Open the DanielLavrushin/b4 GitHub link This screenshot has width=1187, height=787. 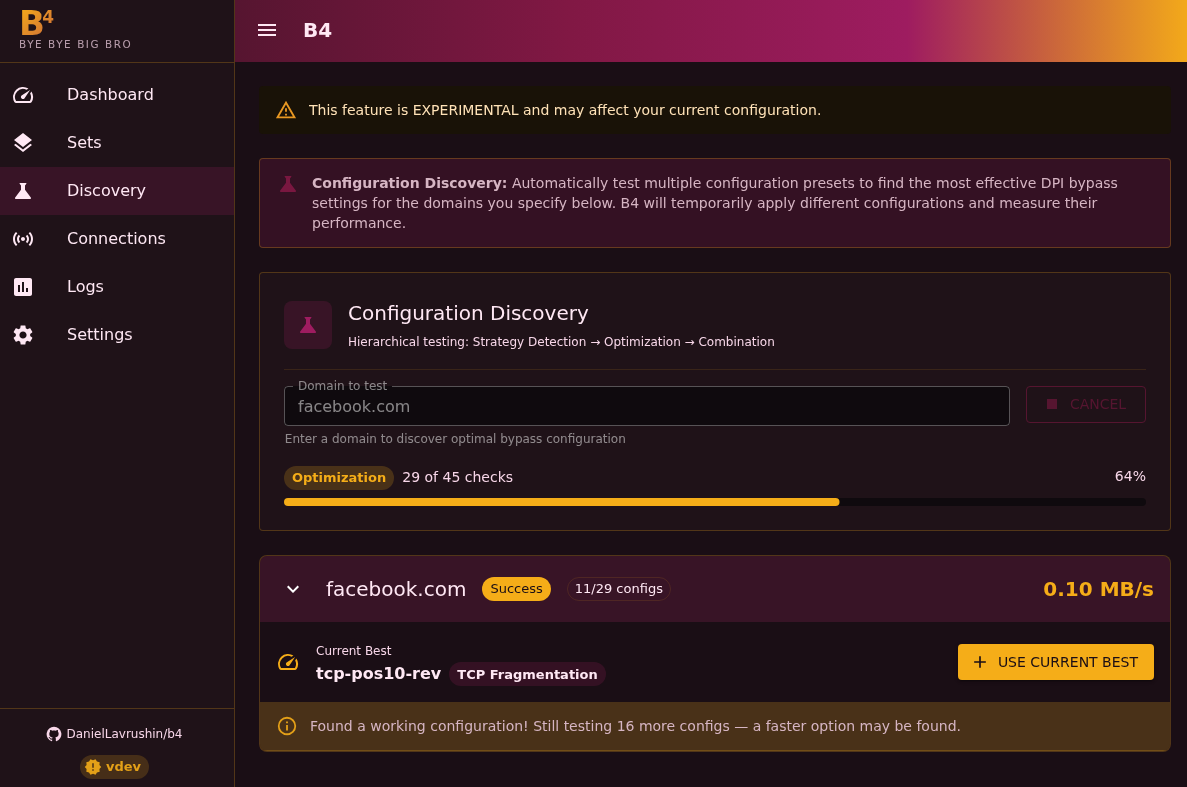point(115,734)
